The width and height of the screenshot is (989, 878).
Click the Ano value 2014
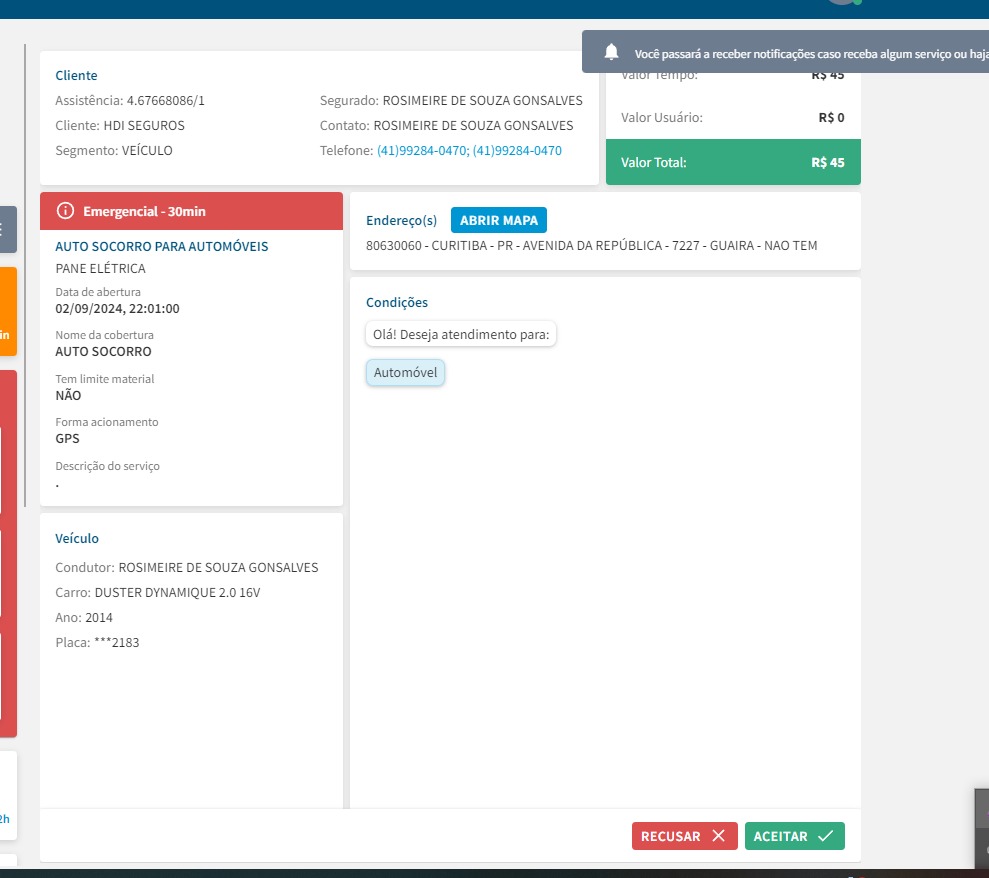point(98,618)
